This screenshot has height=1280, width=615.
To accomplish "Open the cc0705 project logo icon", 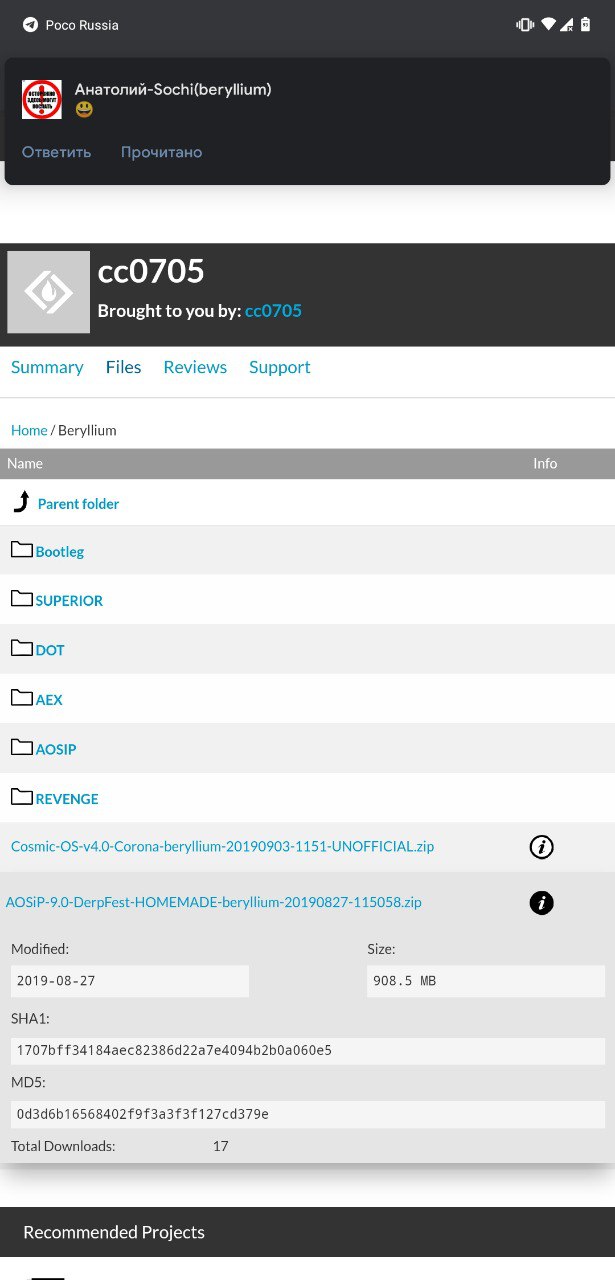I will [48, 292].
